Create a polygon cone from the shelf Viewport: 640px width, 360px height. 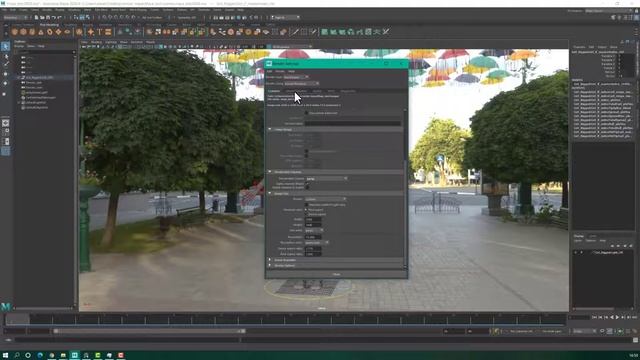point(41,32)
